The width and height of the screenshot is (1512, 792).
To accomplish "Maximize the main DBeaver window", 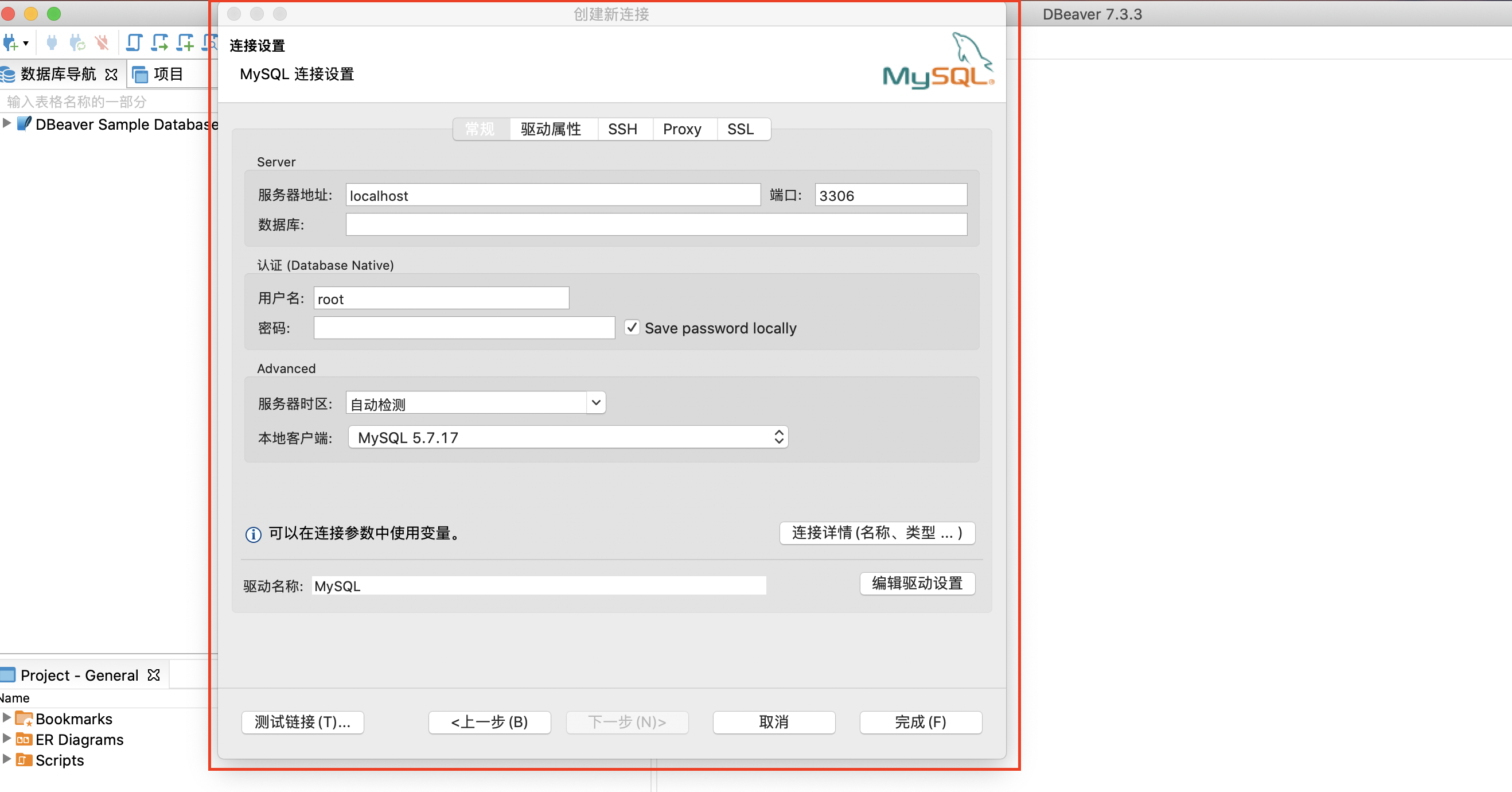I will (54, 14).
